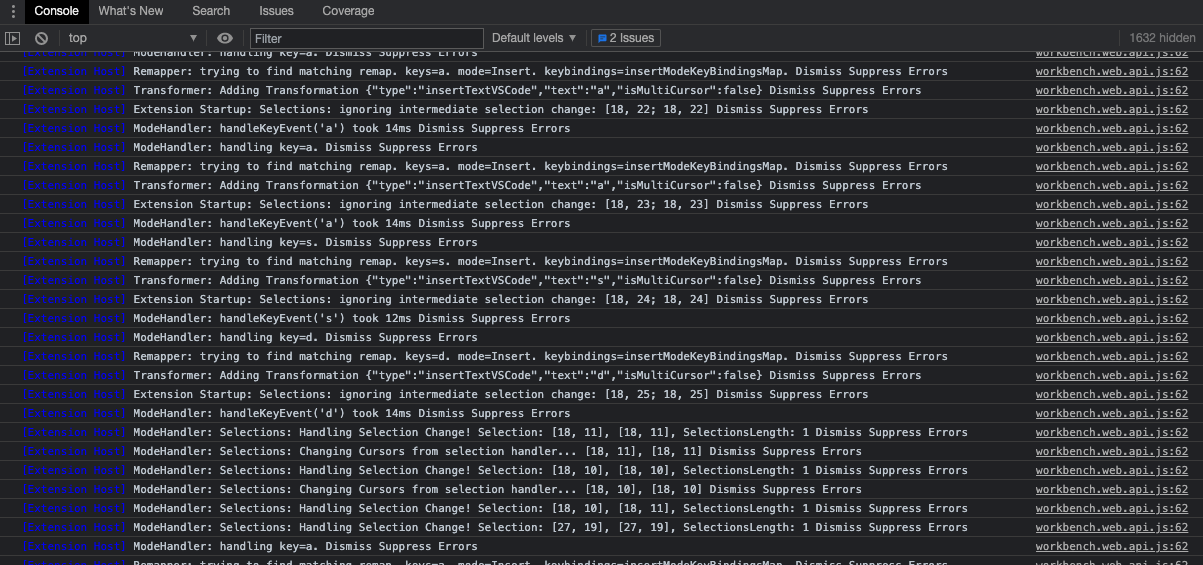Select the handleKeyEvent('d') took 14ms message

(x=352, y=413)
